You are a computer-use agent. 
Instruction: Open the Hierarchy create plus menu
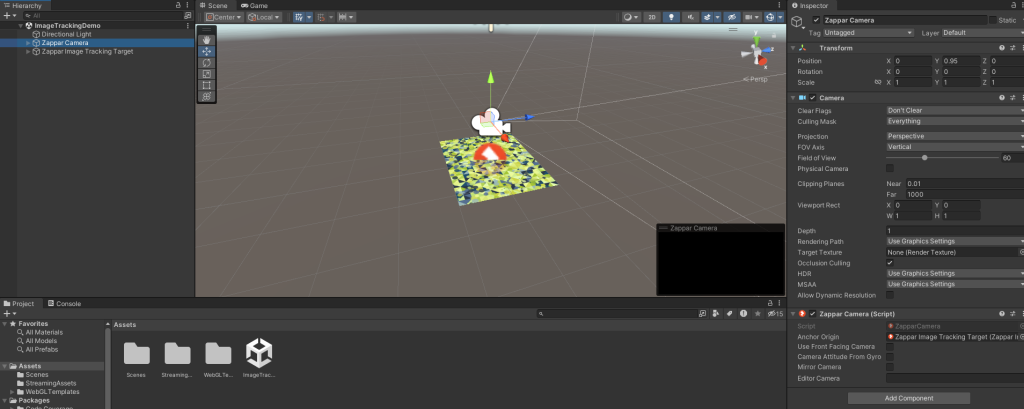tap(8, 15)
